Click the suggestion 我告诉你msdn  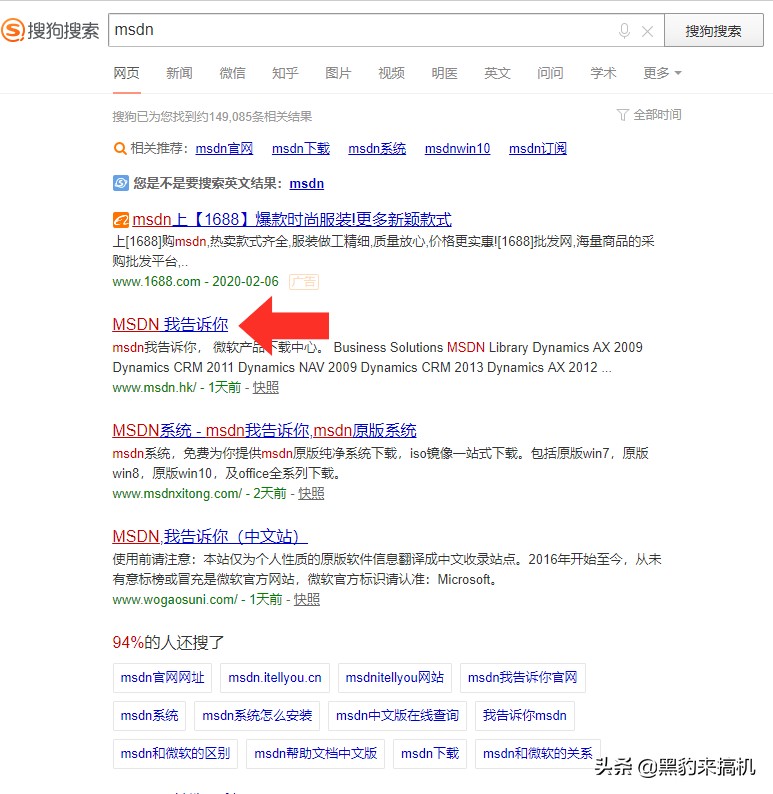coord(524,716)
